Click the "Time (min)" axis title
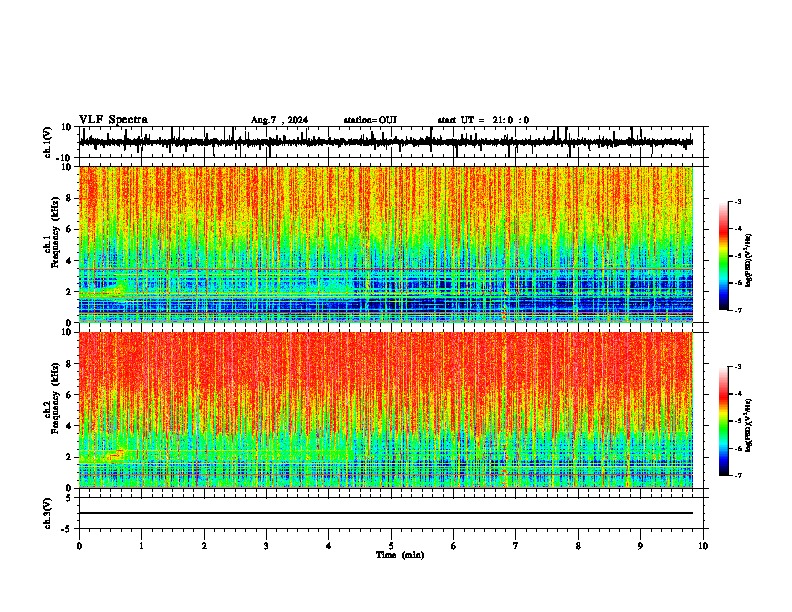Screen dimensions: 792x612 (400, 555)
